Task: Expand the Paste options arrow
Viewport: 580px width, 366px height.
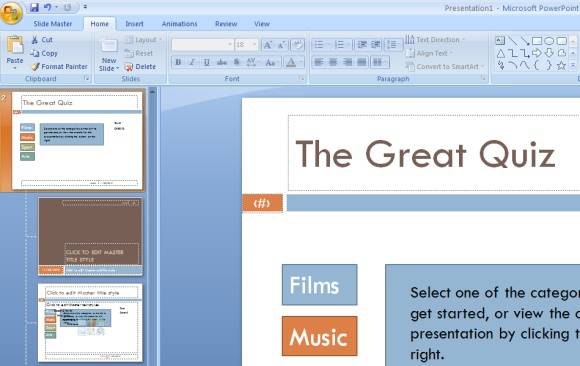Action: (15, 68)
